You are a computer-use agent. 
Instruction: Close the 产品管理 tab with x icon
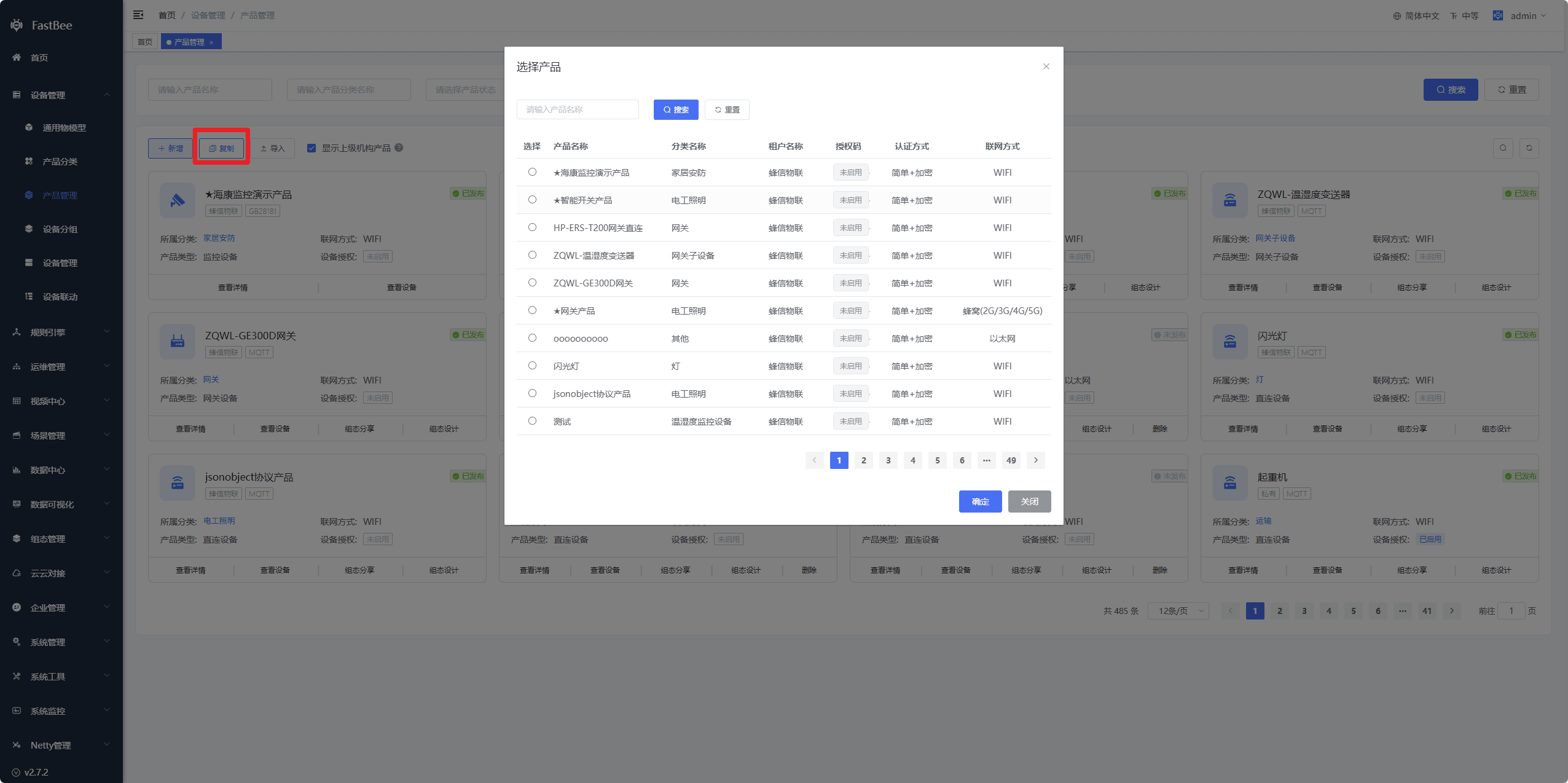(x=211, y=42)
